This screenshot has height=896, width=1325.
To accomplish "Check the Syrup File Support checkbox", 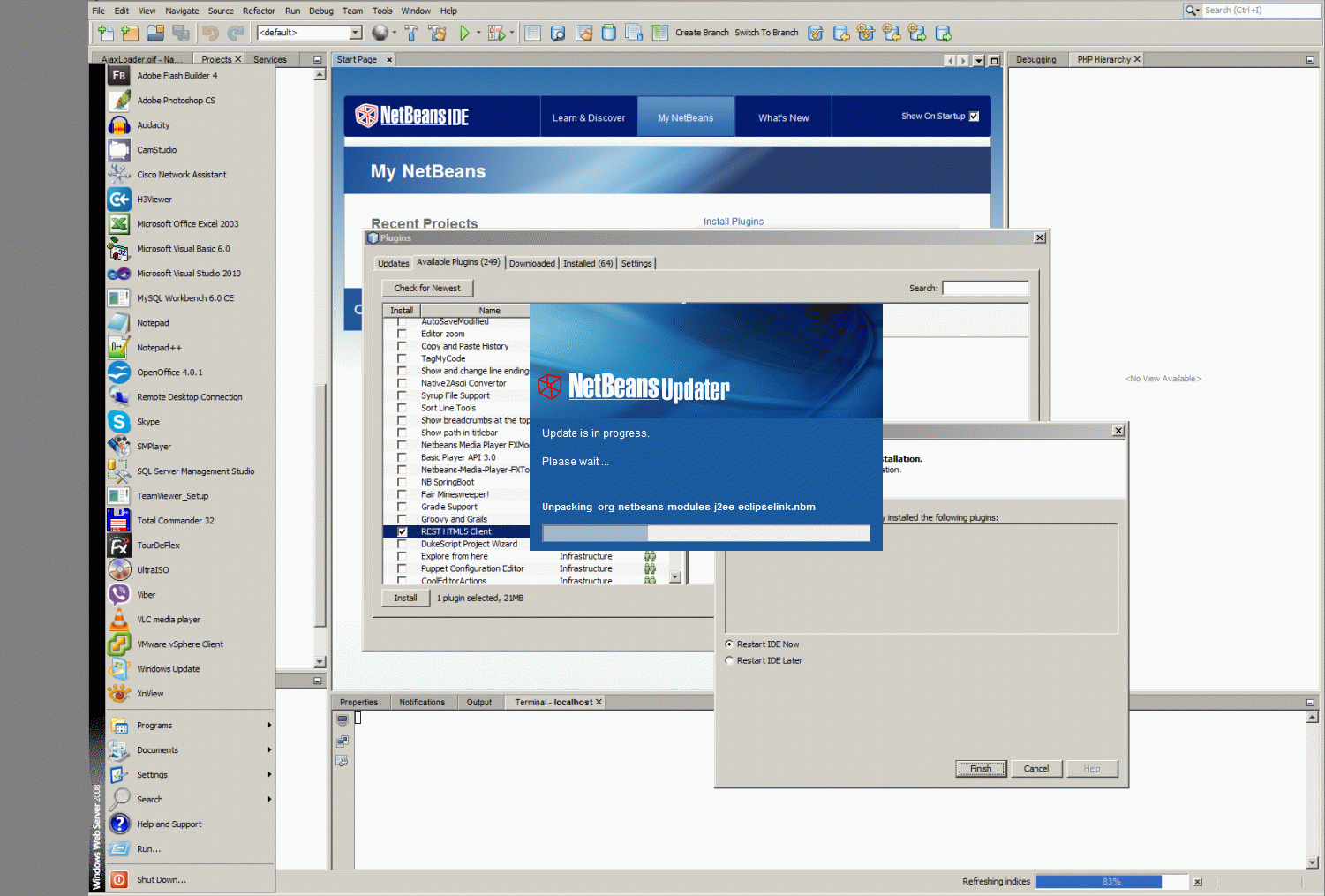I will (403, 396).
